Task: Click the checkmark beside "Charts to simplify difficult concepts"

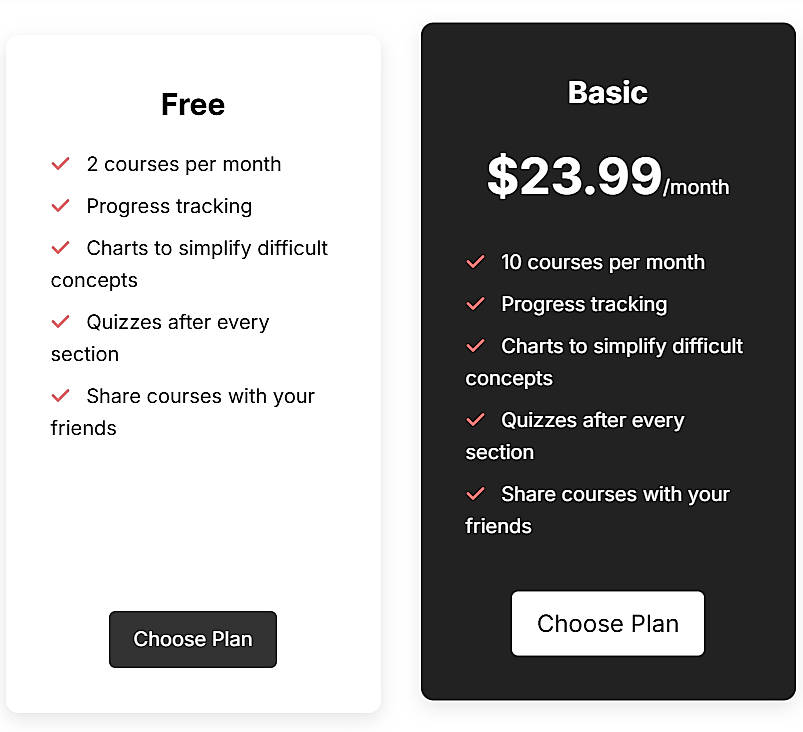Action: click(61, 248)
